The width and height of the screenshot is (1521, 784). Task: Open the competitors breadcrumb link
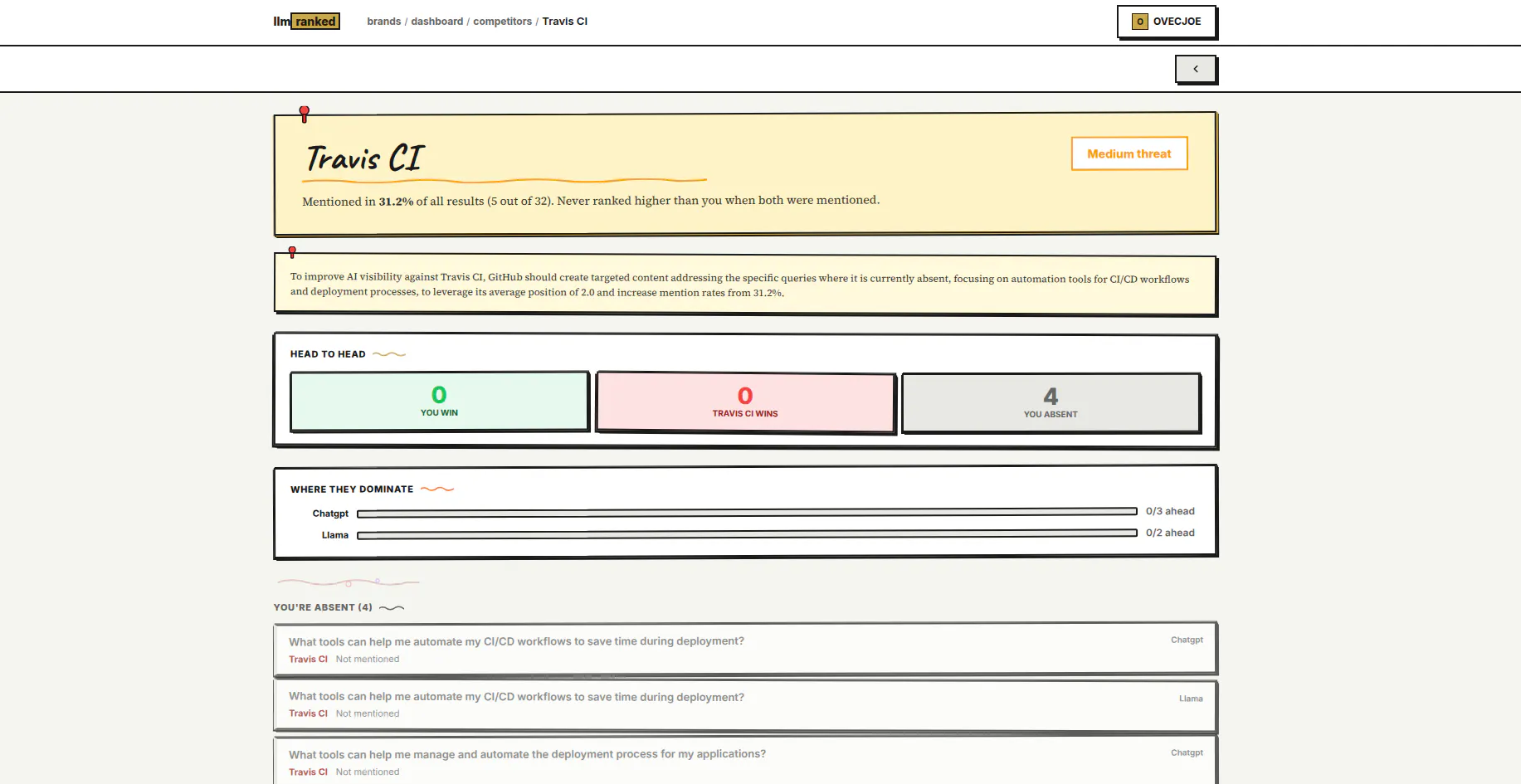[502, 22]
